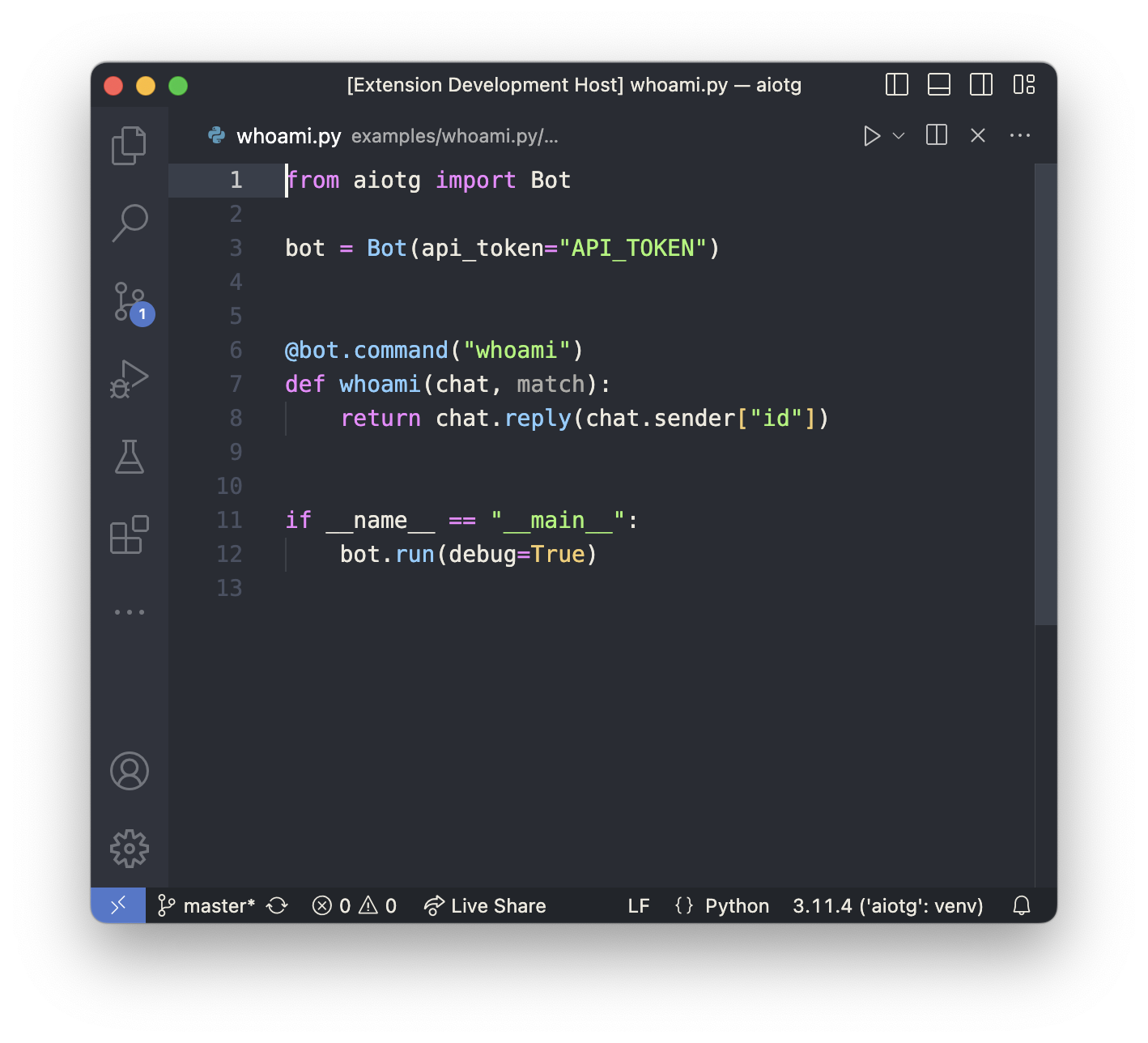This screenshot has width=1148, height=1043.
Task: Click the @bot.command decorator text
Action: pos(366,350)
